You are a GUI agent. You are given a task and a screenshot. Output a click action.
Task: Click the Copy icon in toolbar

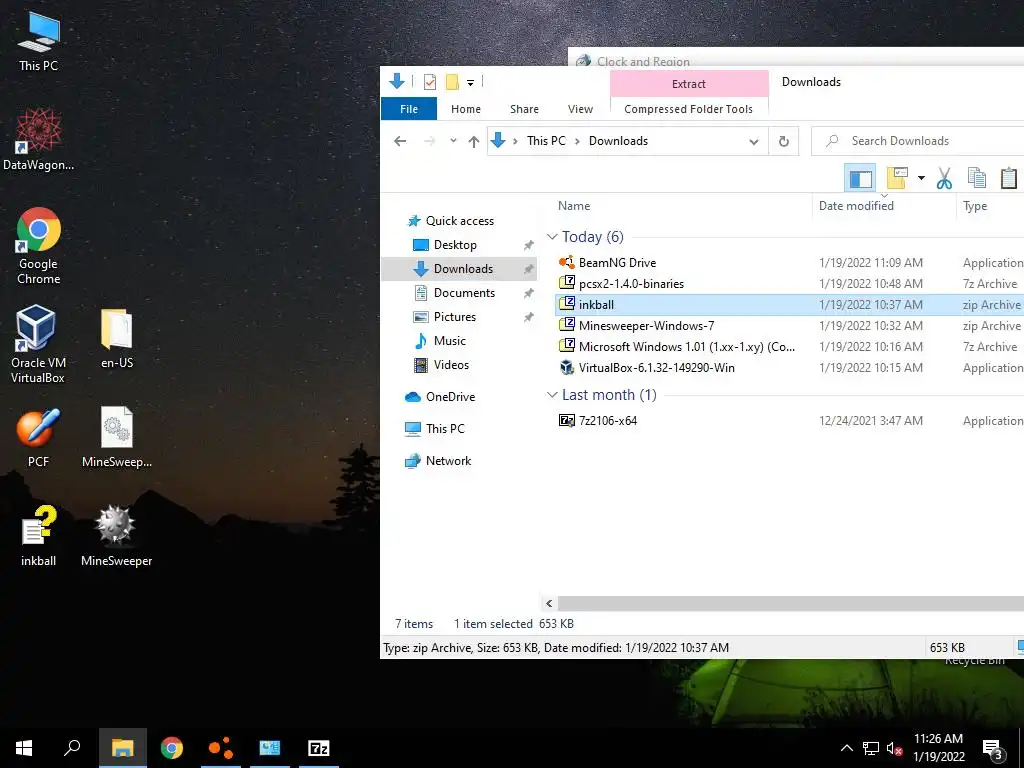pos(977,178)
